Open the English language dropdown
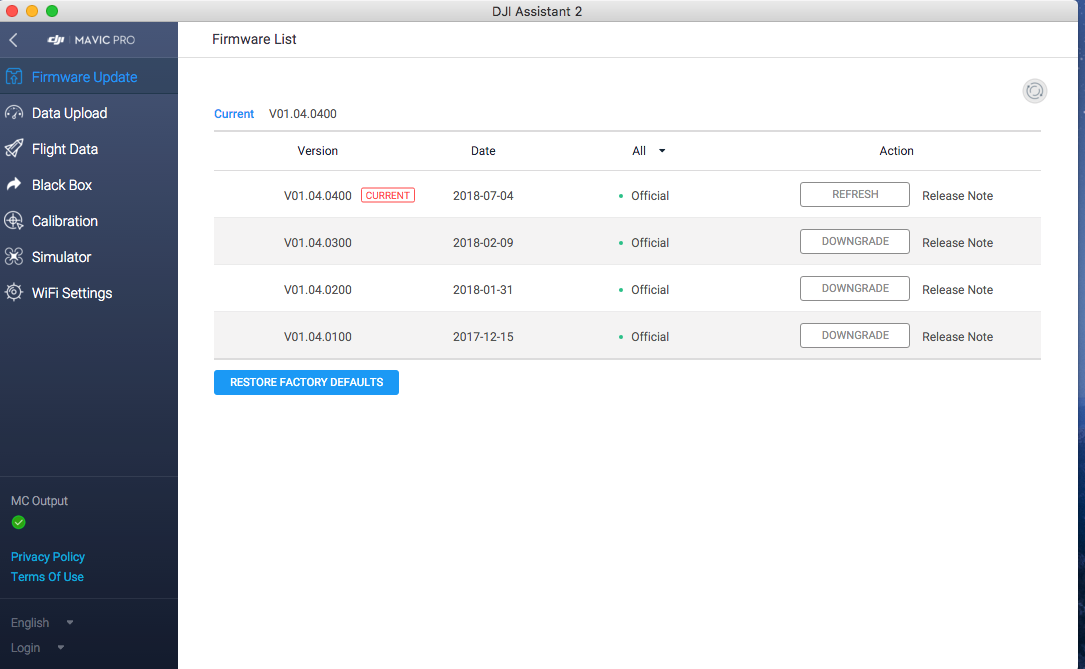The width and height of the screenshot is (1085, 669). coord(42,623)
